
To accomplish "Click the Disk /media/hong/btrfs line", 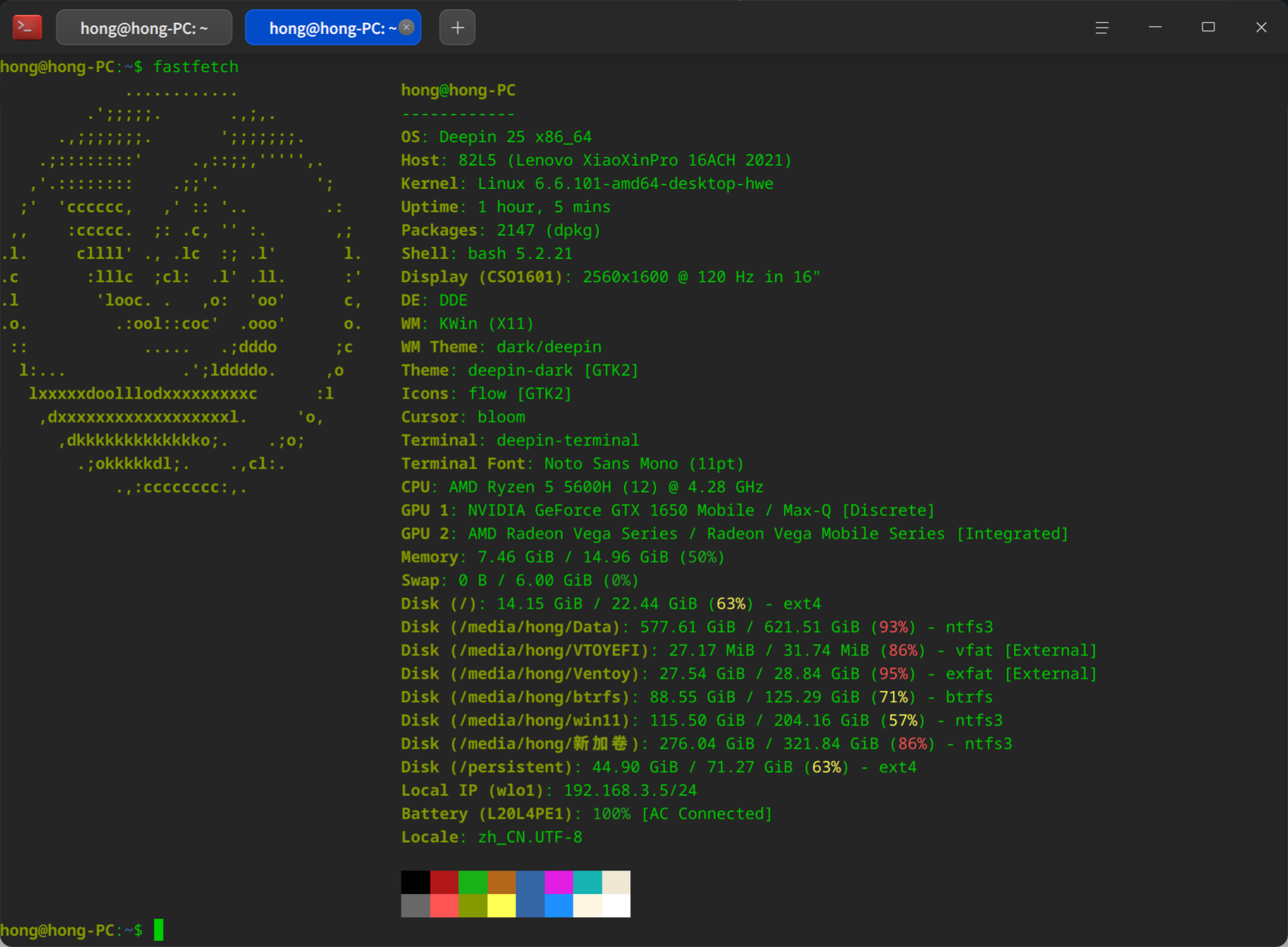I will coord(697,697).
